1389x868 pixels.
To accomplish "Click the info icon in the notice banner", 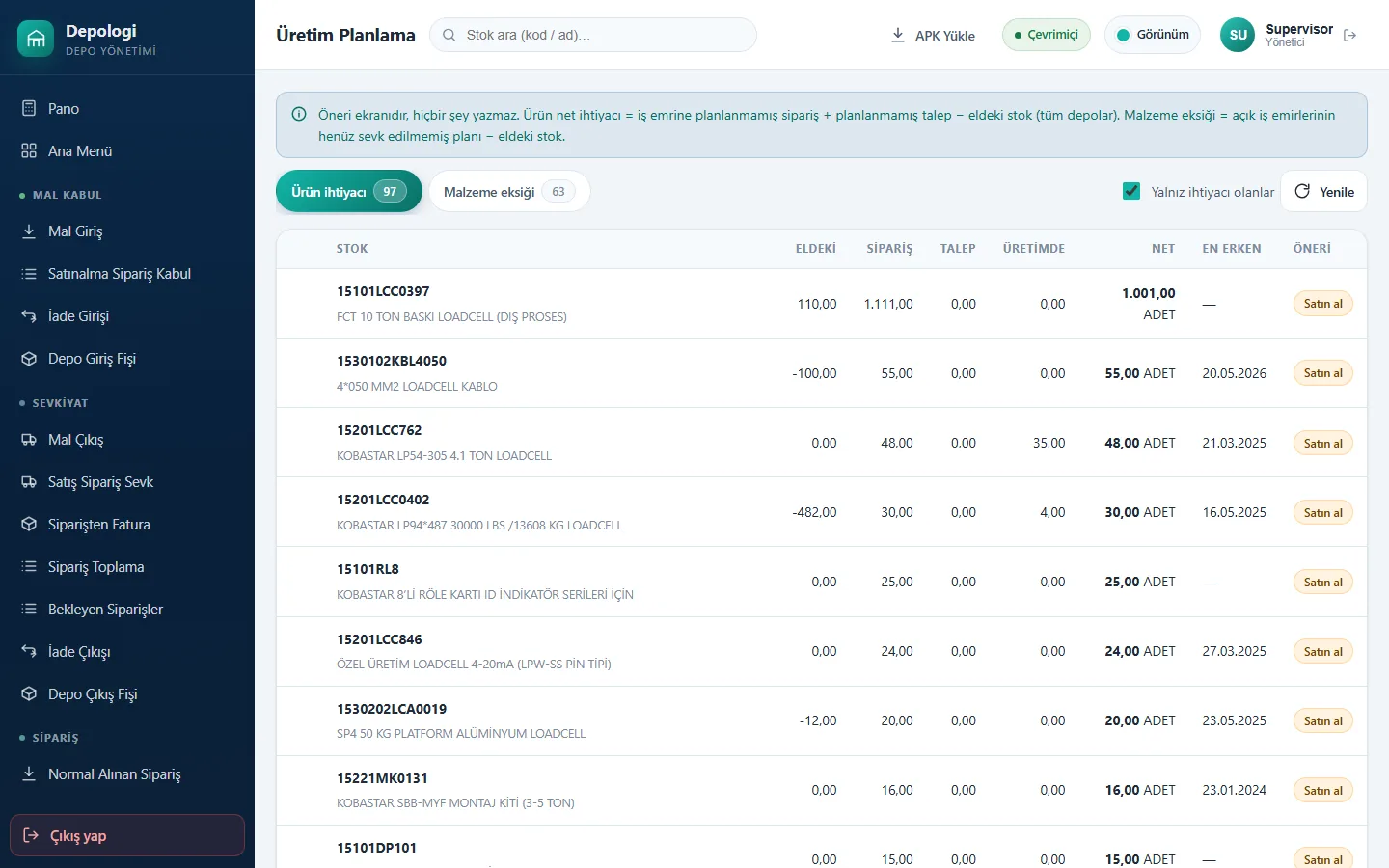I will (299, 114).
